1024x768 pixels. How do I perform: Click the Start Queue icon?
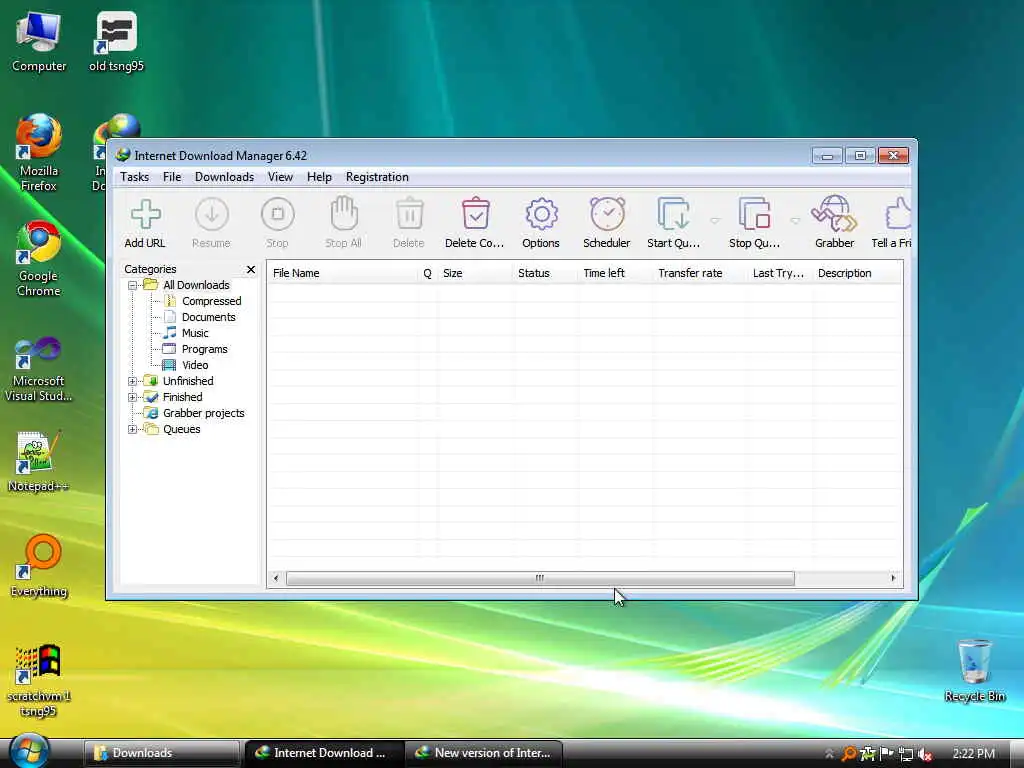[x=673, y=214]
